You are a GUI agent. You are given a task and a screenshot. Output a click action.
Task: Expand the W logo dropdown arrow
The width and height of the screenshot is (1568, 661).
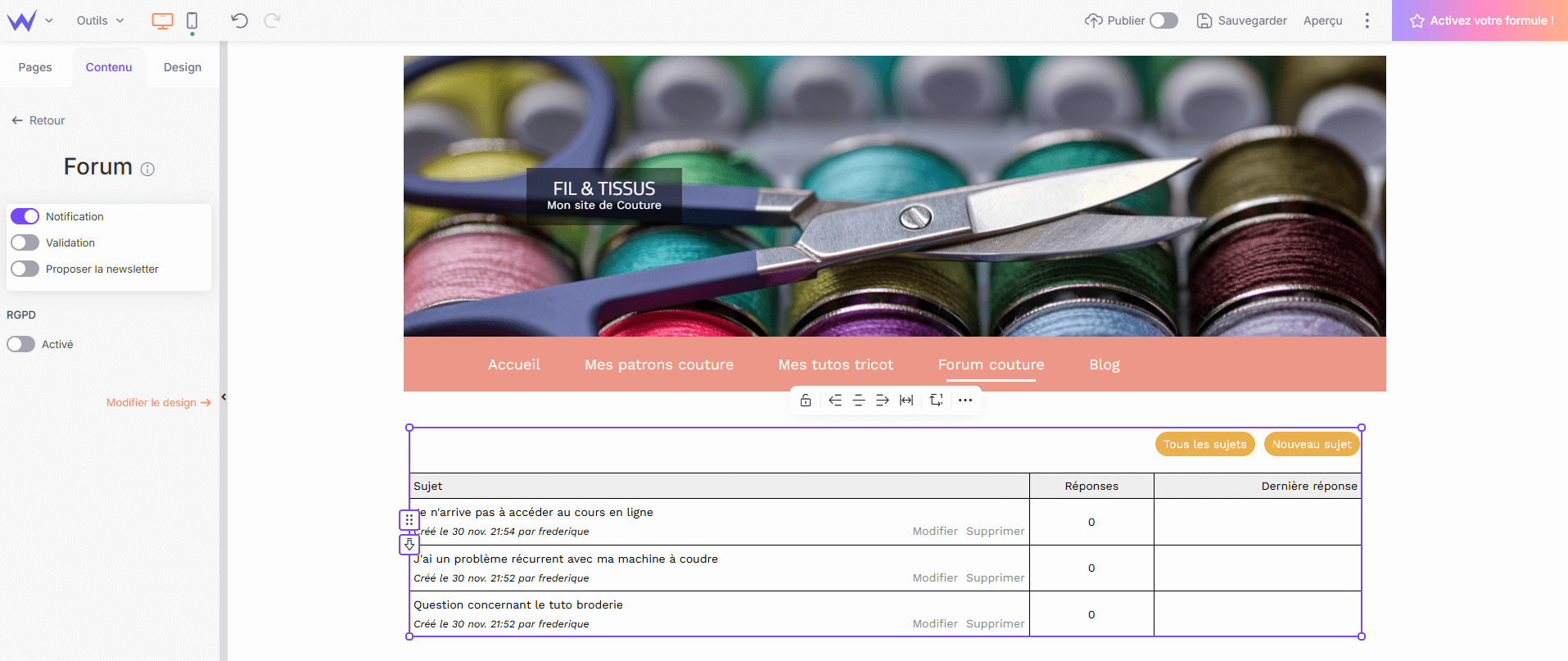pyautogui.click(x=49, y=20)
